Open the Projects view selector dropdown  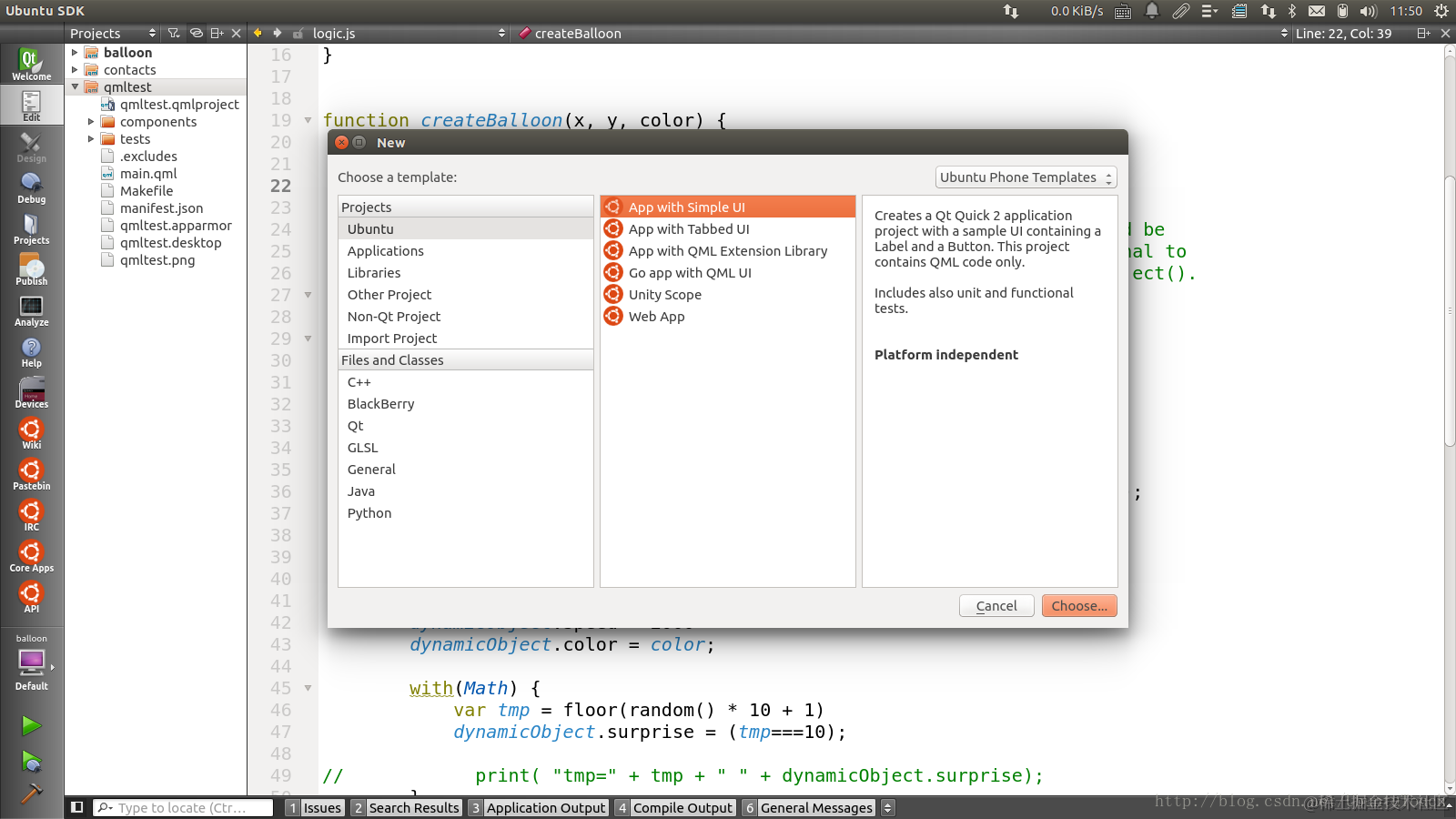113,33
